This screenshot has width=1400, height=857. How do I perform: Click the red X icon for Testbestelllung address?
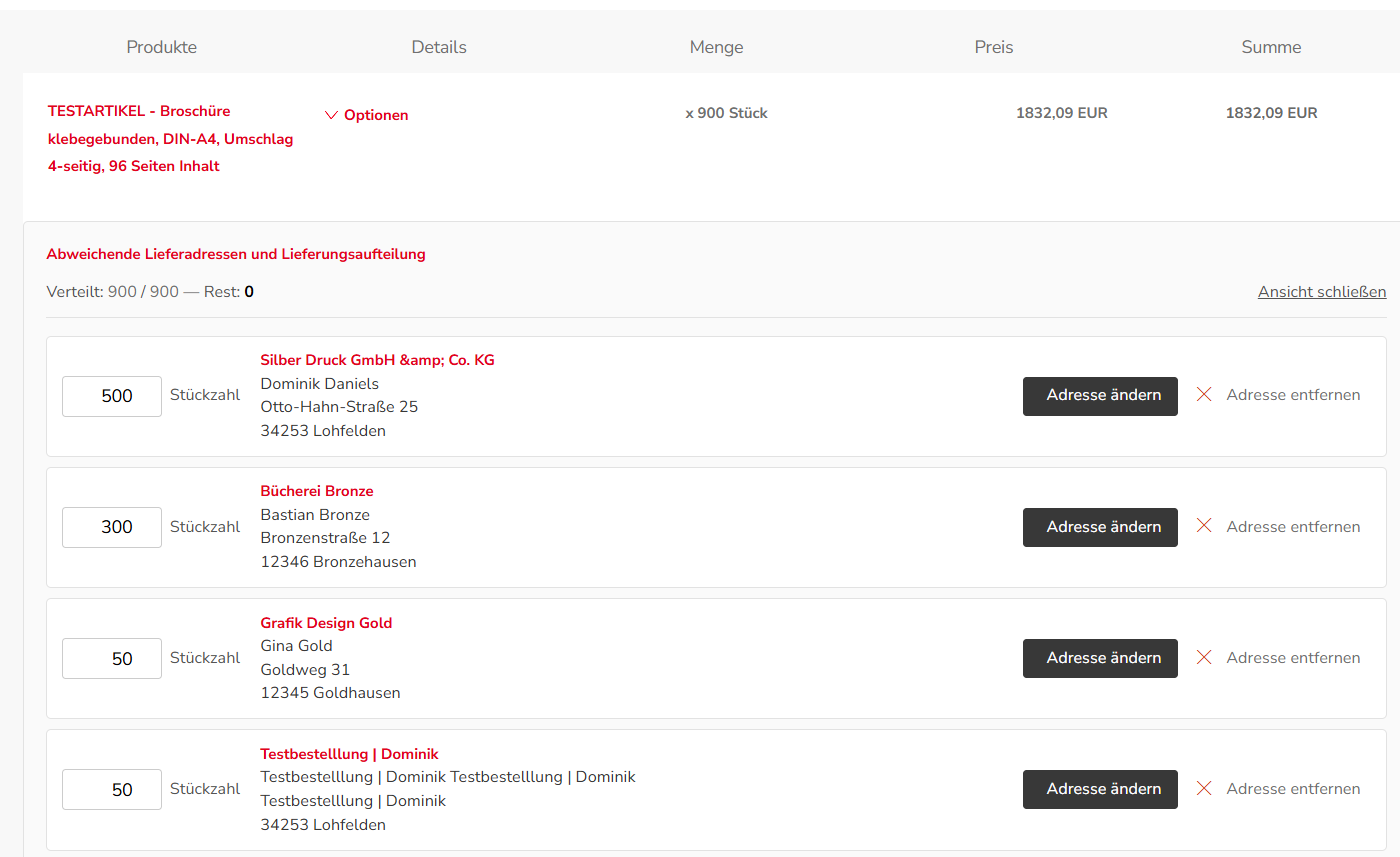(1204, 788)
